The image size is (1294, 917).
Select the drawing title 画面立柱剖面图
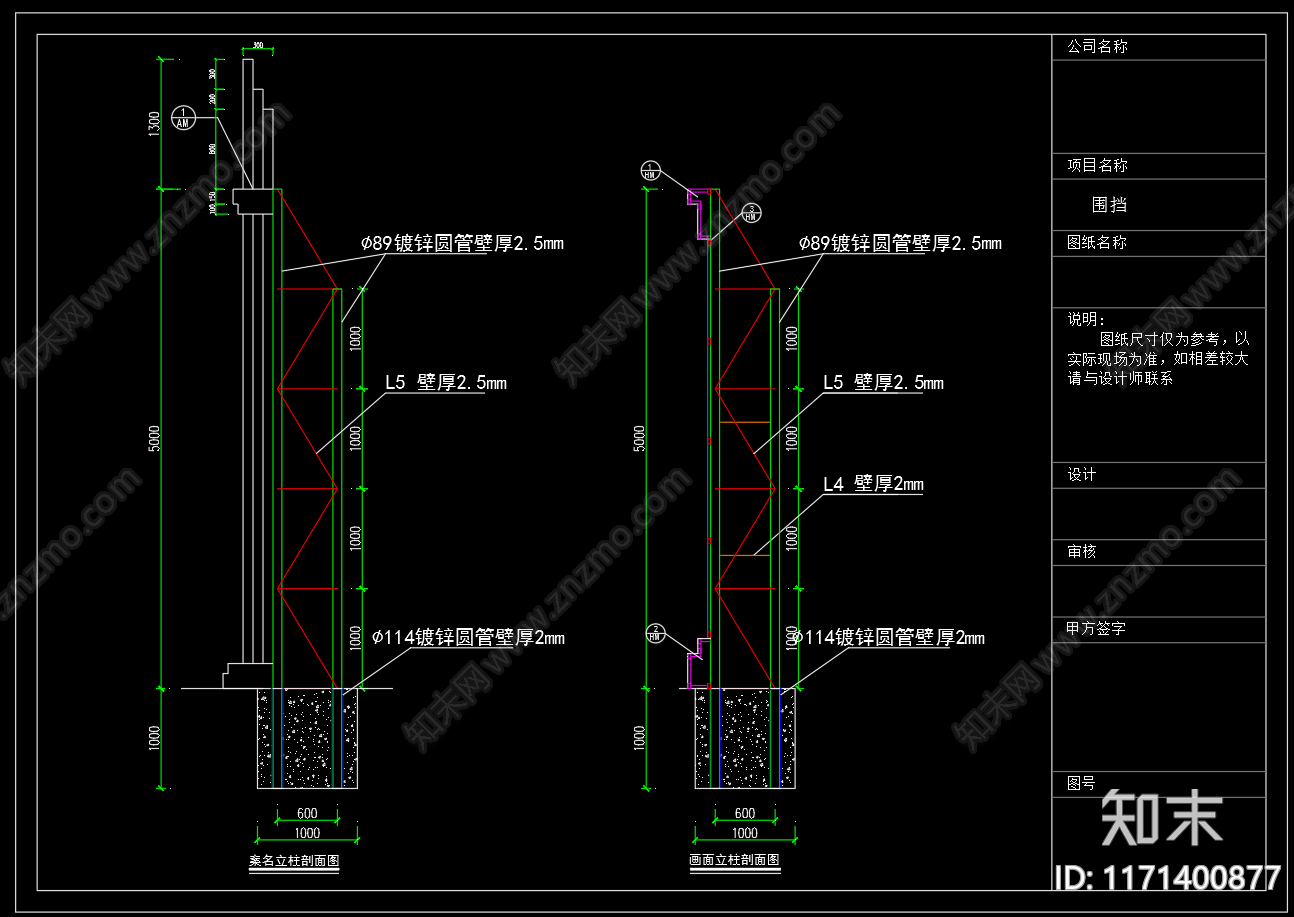tap(735, 860)
